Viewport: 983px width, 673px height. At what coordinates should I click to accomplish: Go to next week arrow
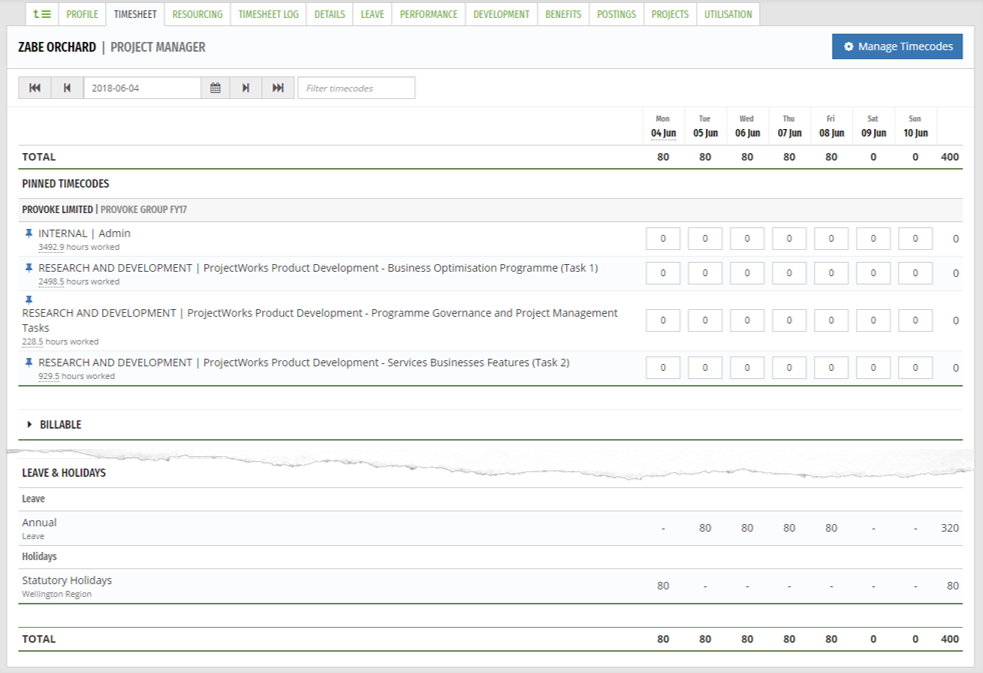click(x=246, y=88)
